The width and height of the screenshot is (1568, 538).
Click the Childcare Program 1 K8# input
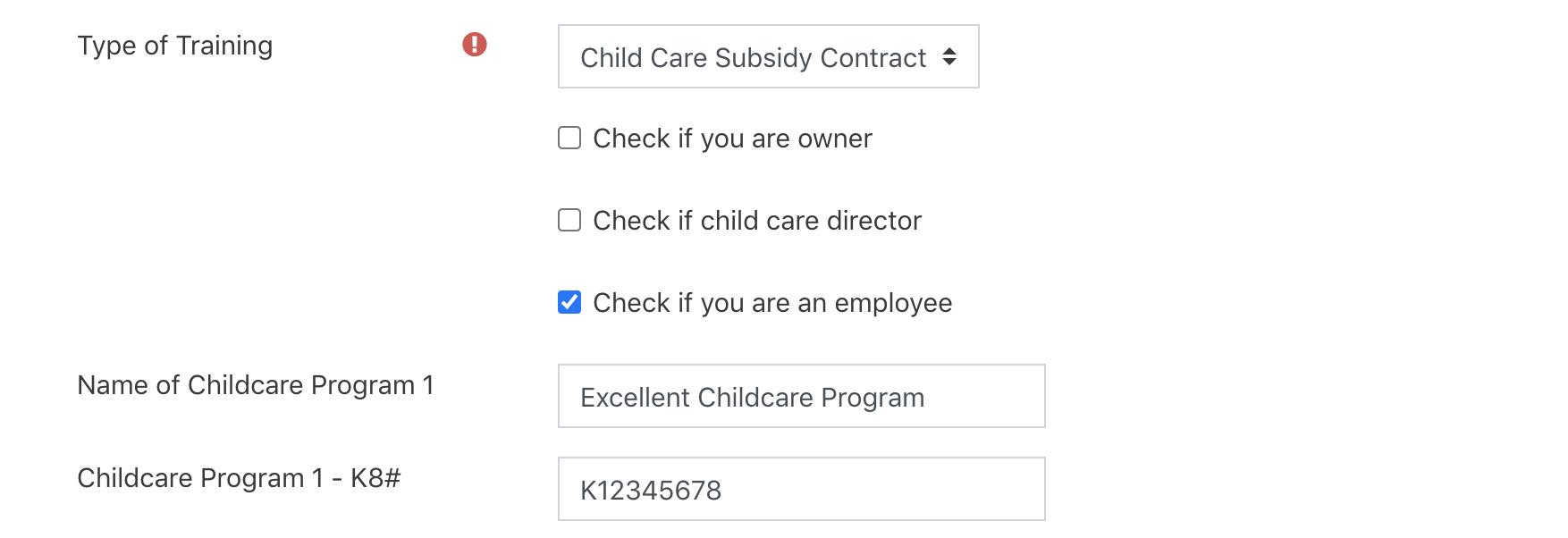tap(800, 488)
